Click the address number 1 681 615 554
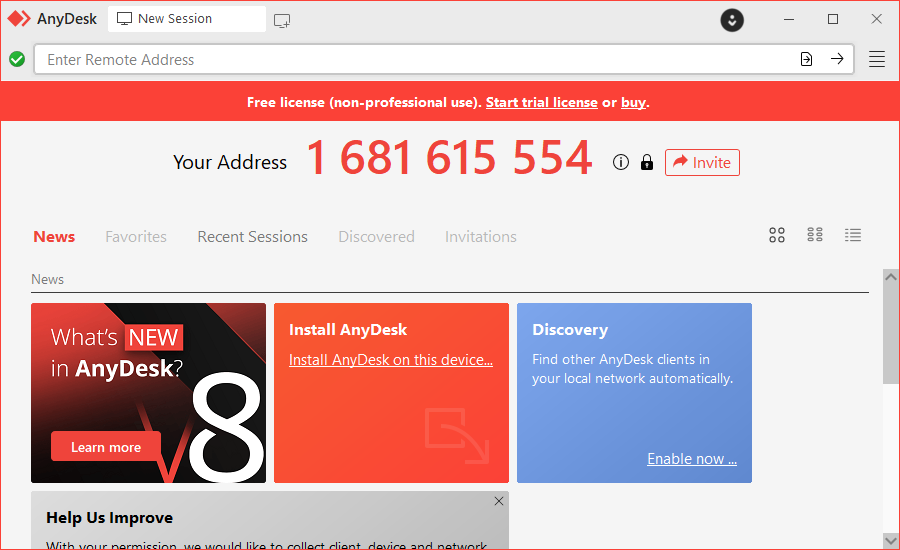Screen dimensions: 900x550 (x=449, y=158)
